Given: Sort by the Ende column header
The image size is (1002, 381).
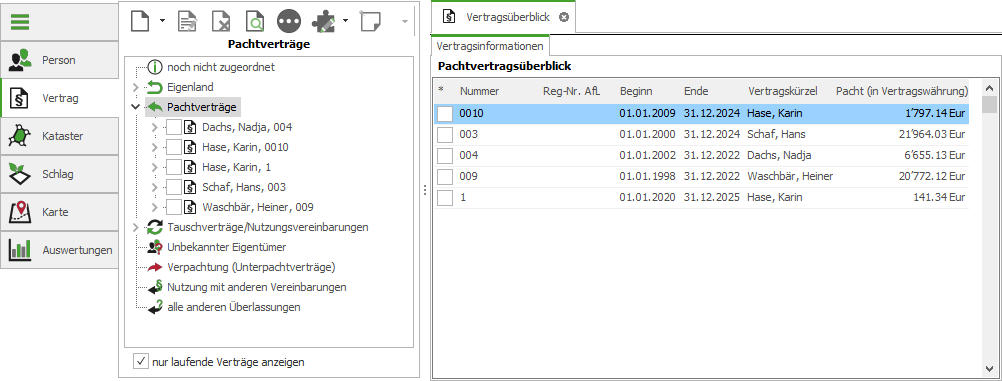Looking at the screenshot, I should click(x=696, y=91).
